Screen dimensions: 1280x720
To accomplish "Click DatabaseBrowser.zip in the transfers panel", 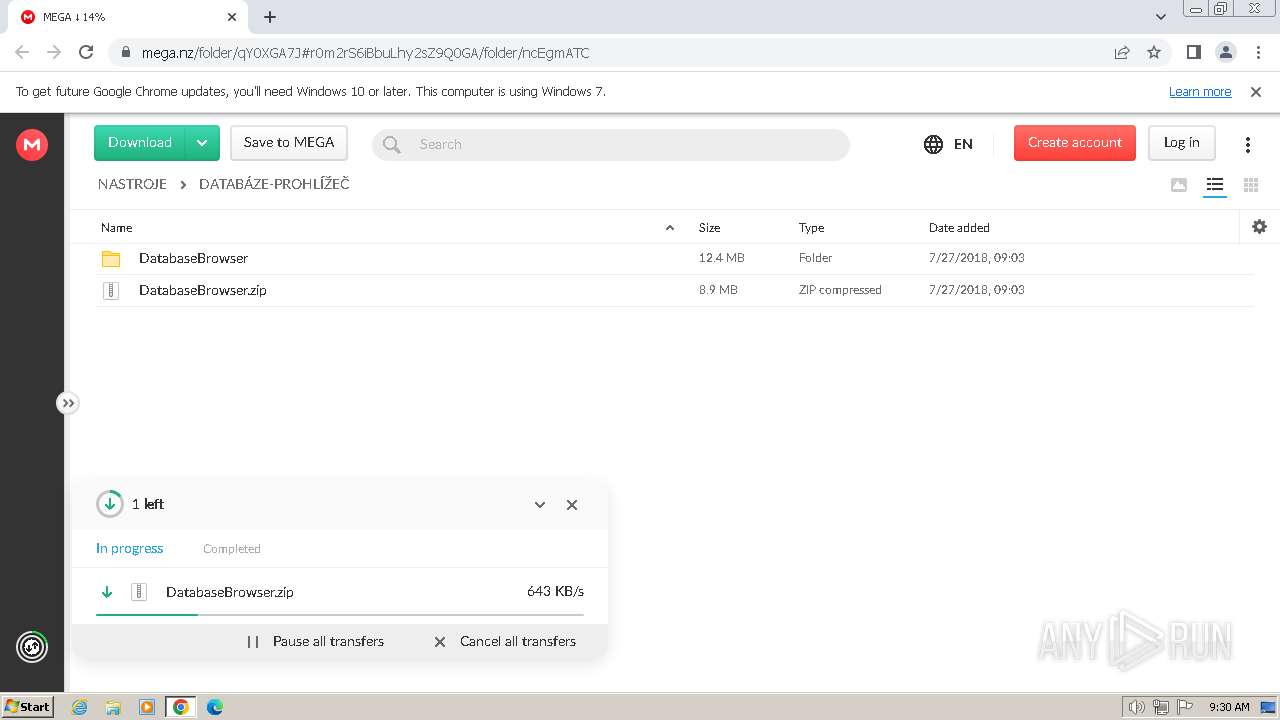I will point(230,592).
